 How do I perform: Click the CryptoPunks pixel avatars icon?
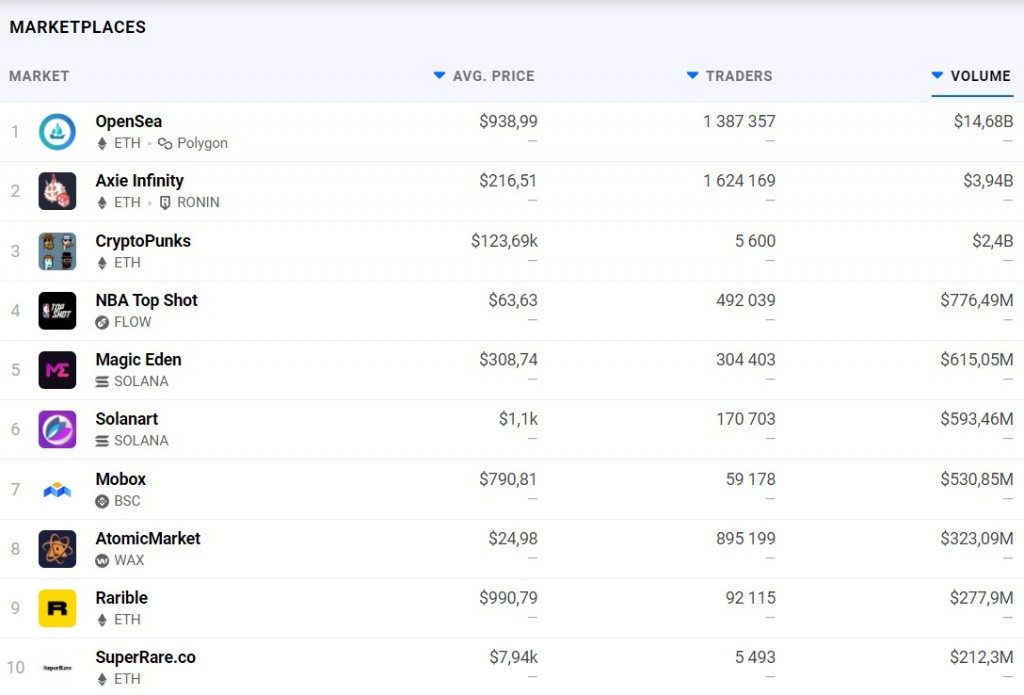[x=57, y=251]
